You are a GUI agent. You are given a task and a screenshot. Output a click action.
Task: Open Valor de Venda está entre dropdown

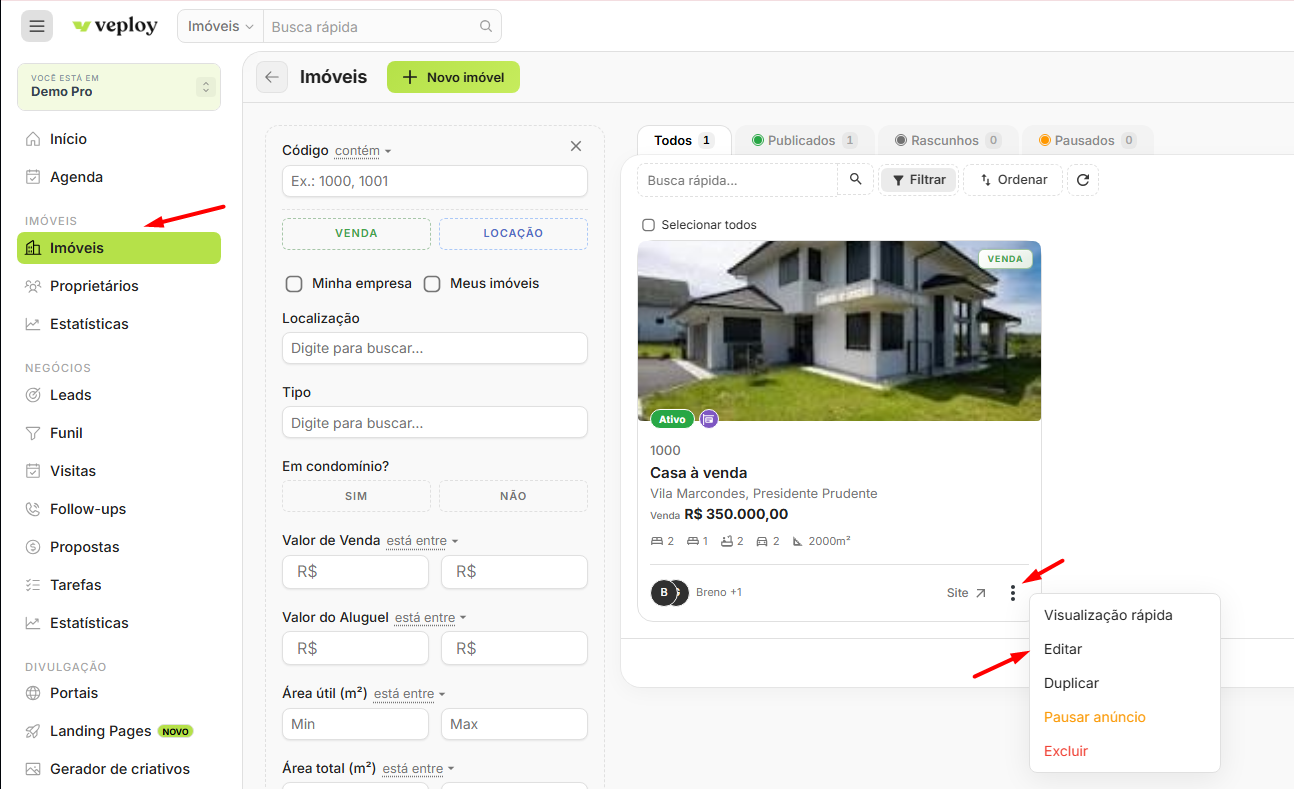click(x=422, y=541)
